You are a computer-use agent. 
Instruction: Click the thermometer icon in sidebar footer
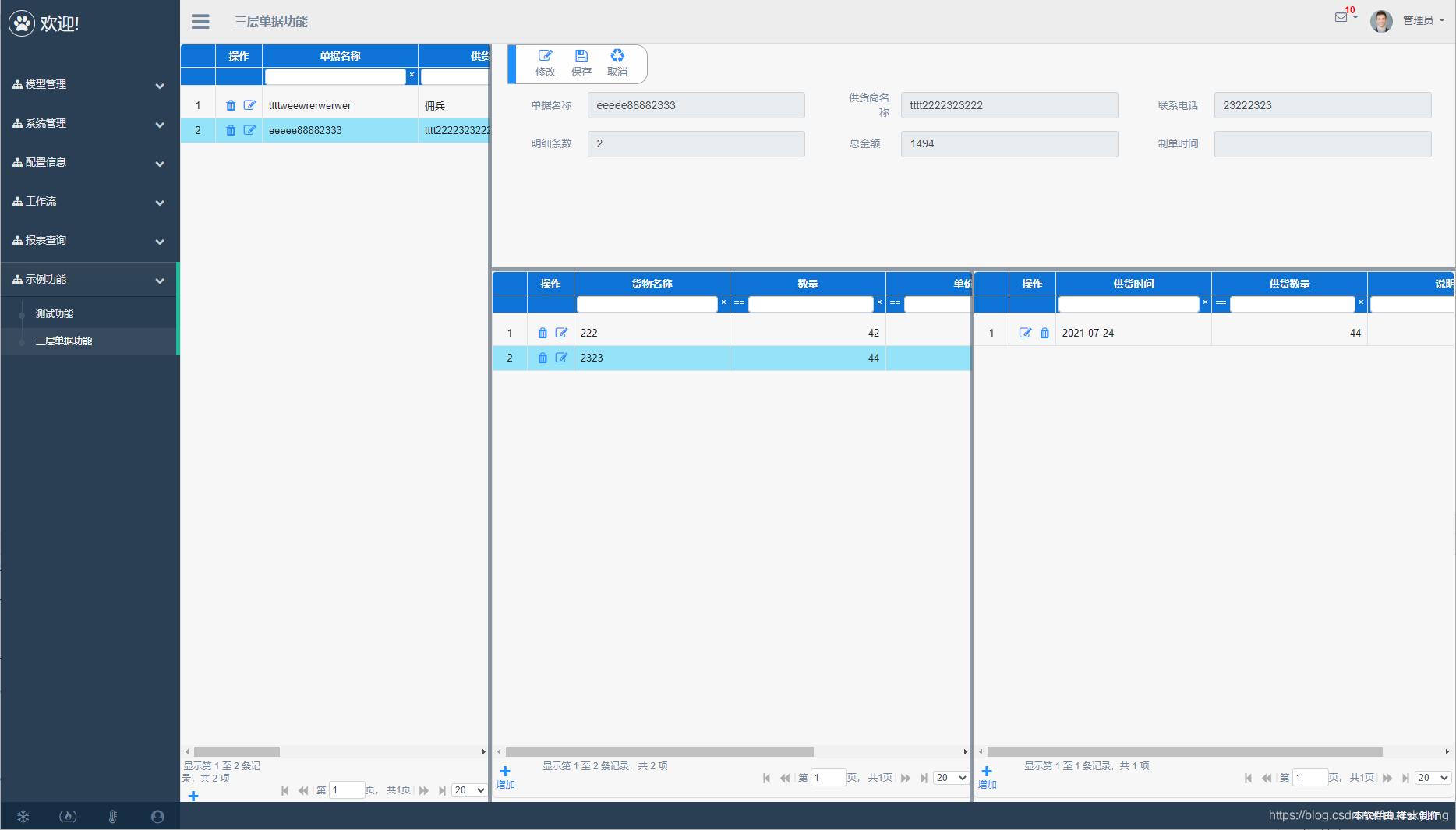point(113,816)
